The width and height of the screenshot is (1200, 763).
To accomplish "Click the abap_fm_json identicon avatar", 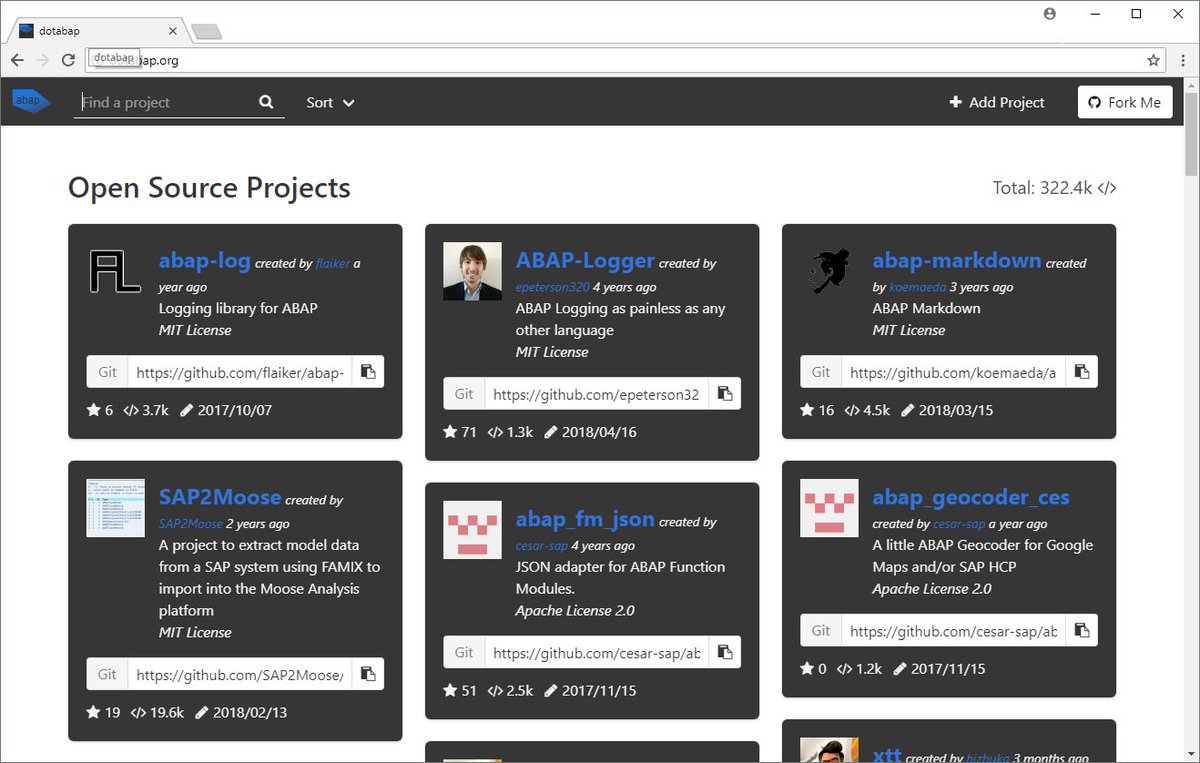I will click(x=472, y=530).
